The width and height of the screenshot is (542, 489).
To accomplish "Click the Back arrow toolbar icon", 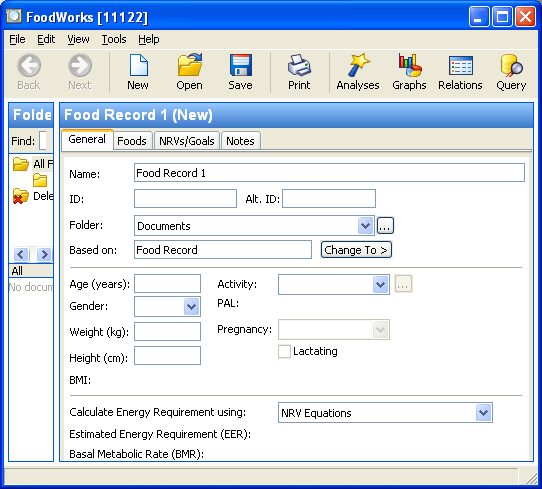I will point(29,65).
